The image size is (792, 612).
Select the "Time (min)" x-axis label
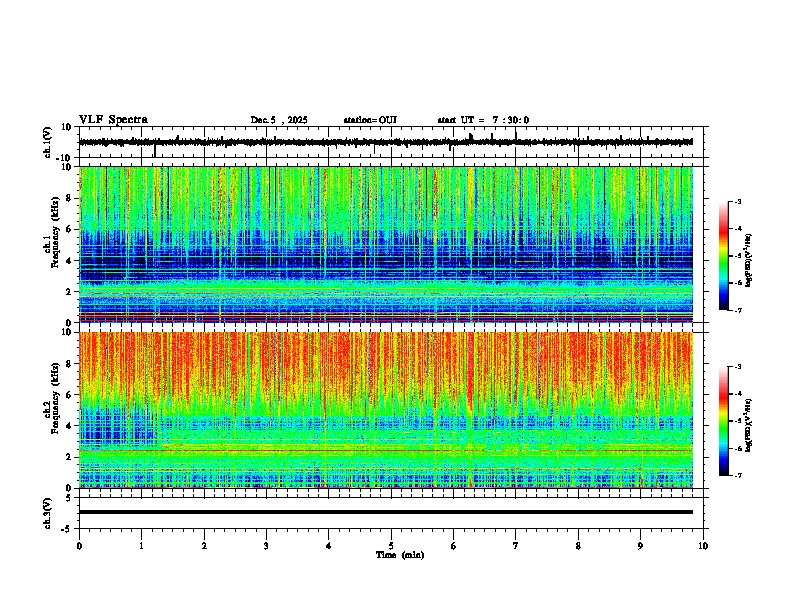pyautogui.click(x=400, y=555)
